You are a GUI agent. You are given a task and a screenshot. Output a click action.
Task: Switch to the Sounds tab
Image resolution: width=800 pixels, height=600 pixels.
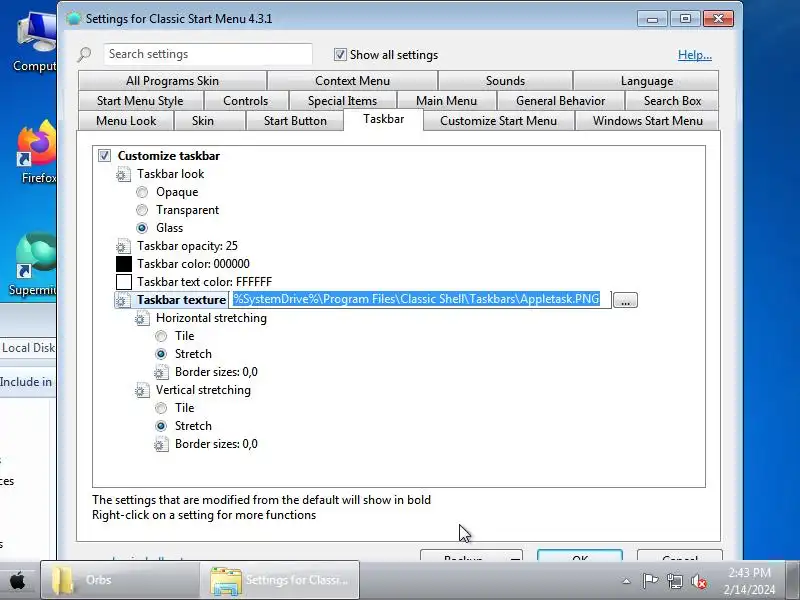(x=505, y=81)
